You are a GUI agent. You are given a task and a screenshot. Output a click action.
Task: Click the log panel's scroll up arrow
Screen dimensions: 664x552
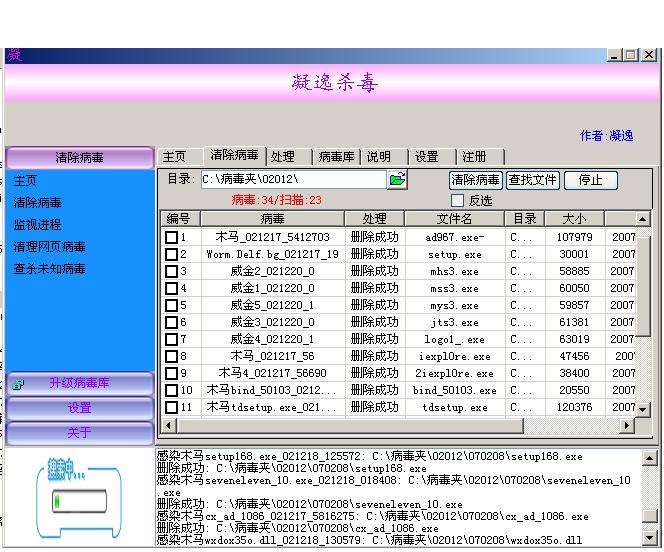click(650, 458)
